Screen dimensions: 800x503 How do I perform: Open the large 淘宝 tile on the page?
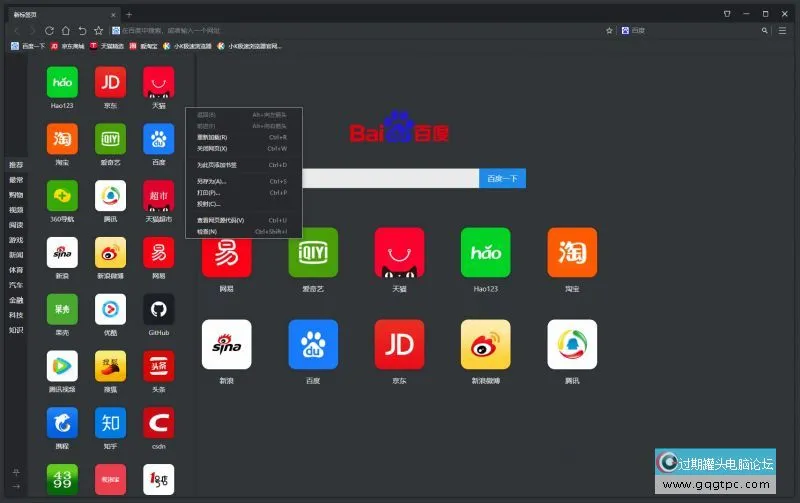coord(572,253)
